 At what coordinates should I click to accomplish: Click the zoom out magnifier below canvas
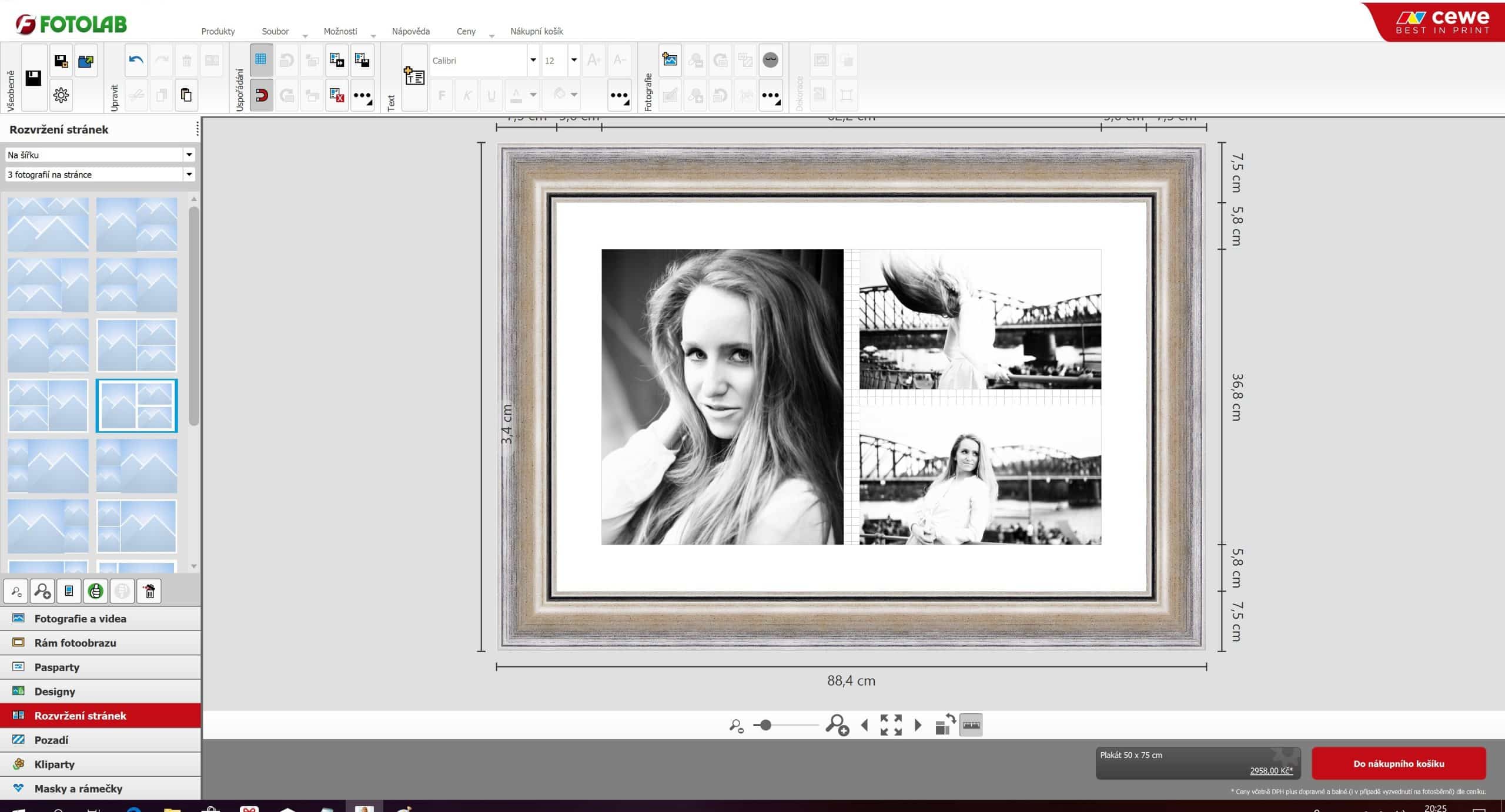[736, 726]
